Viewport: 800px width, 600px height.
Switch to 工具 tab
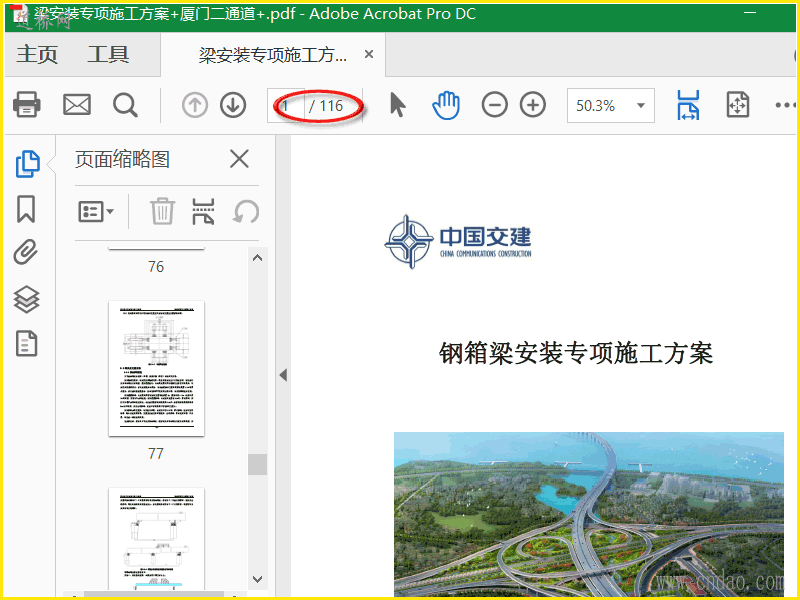pos(108,54)
